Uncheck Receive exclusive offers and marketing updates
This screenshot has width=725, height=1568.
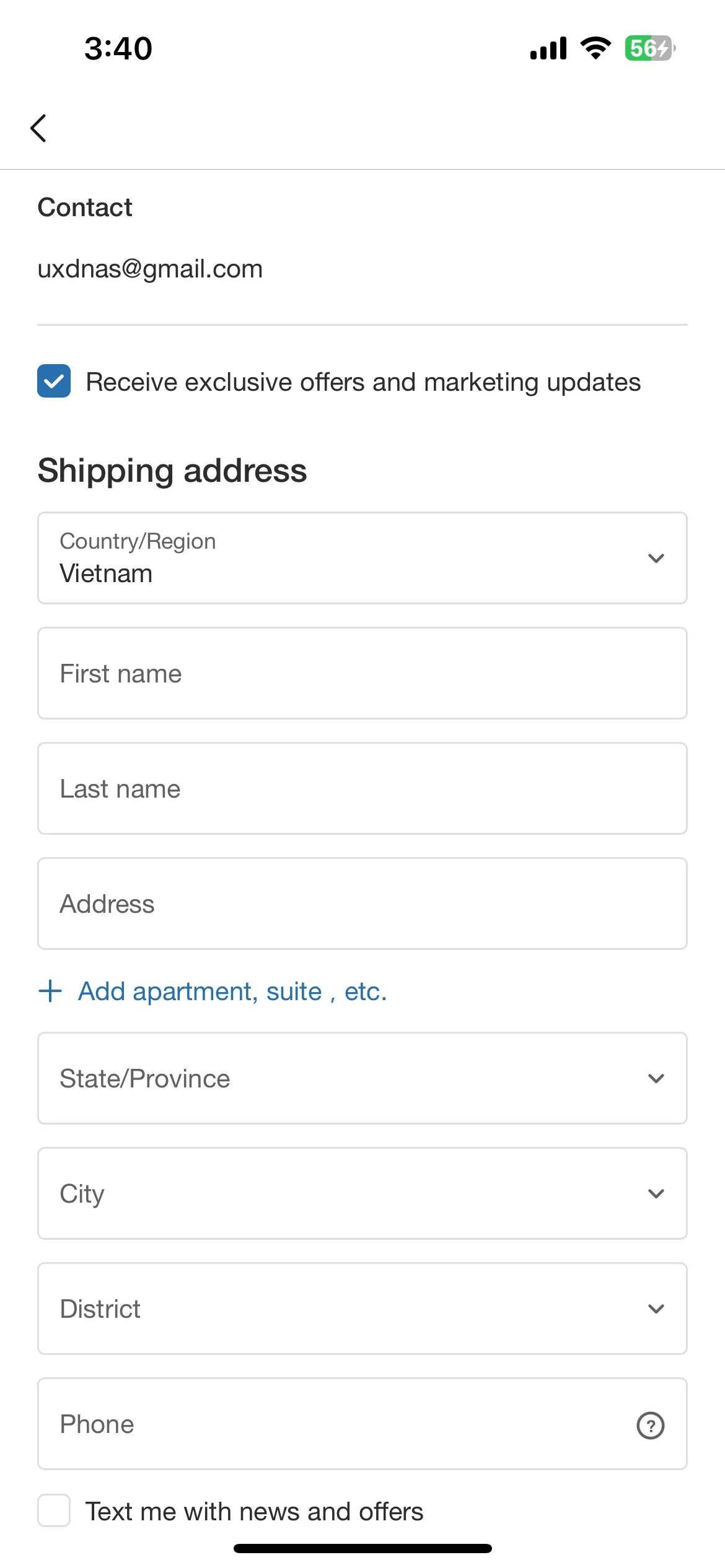point(54,381)
